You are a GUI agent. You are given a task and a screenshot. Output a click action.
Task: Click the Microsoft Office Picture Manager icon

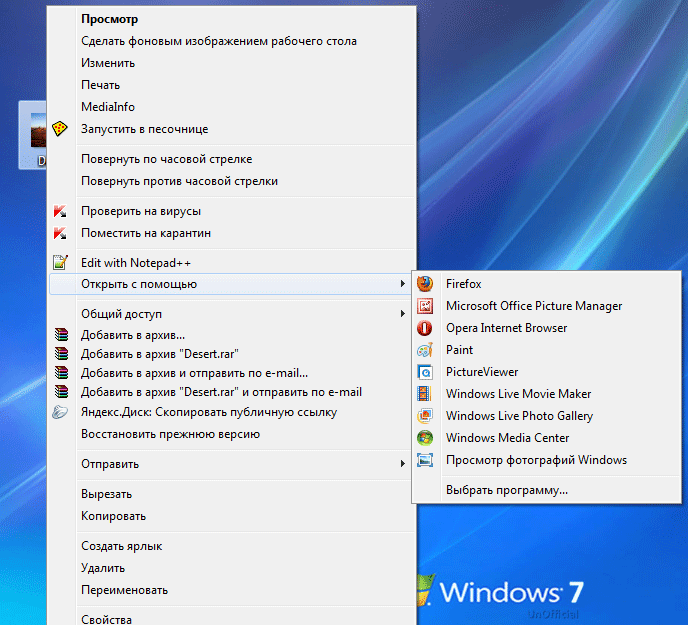[x=425, y=306]
